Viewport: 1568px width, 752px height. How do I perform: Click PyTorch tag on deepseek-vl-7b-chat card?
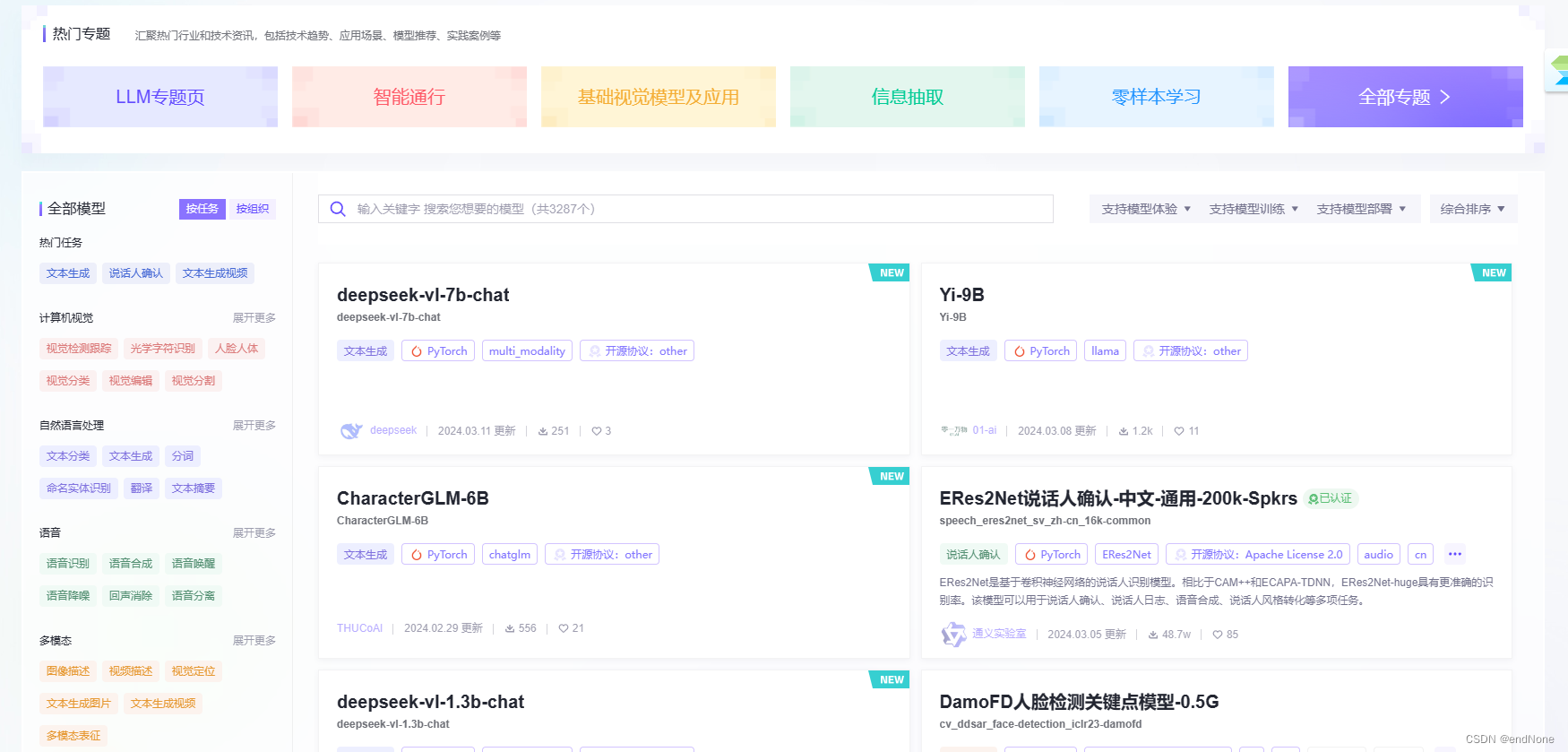pyautogui.click(x=438, y=351)
